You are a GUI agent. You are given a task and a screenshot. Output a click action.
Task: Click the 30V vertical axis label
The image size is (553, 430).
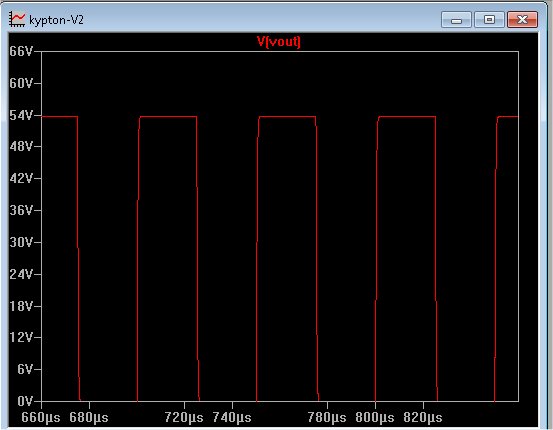click(x=21, y=242)
